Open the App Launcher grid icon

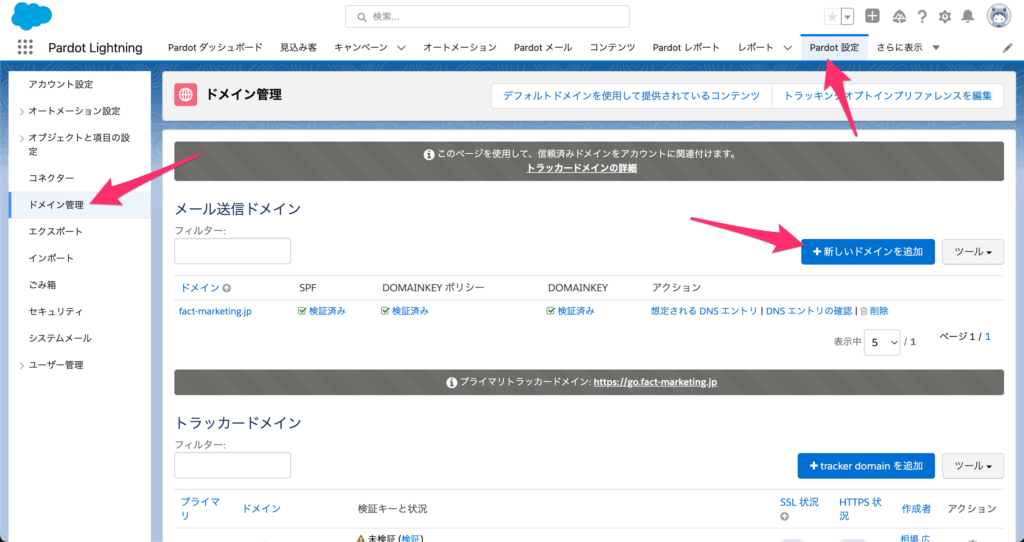point(25,47)
